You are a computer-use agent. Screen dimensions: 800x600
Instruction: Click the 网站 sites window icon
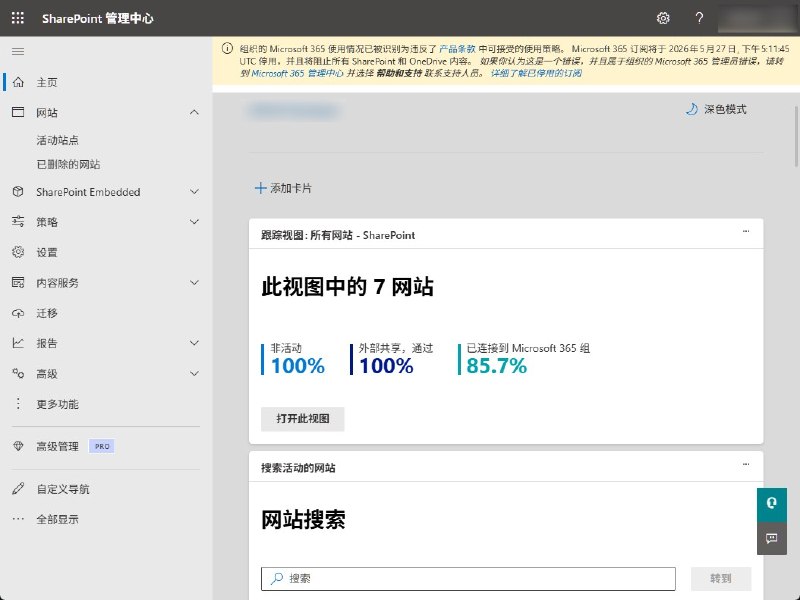pyautogui.click(x=18, y=112)
